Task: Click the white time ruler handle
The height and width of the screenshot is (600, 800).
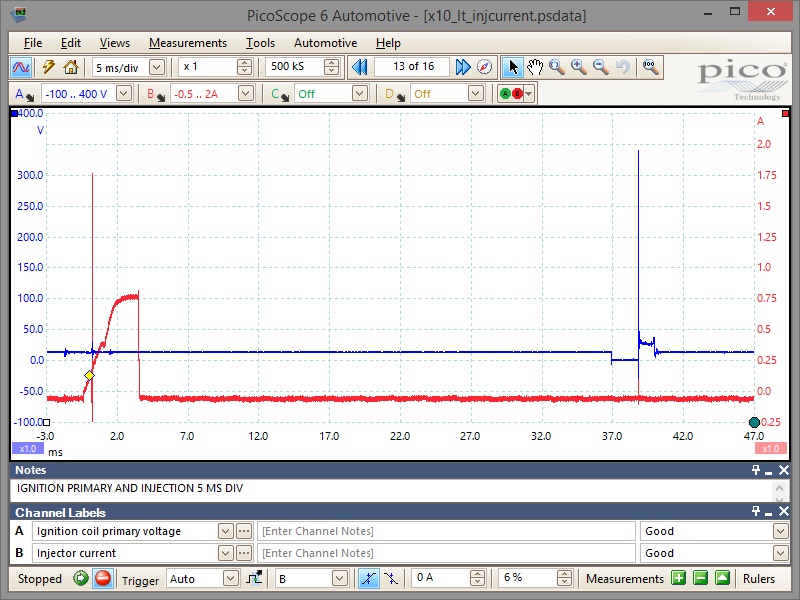Action: 46,422
